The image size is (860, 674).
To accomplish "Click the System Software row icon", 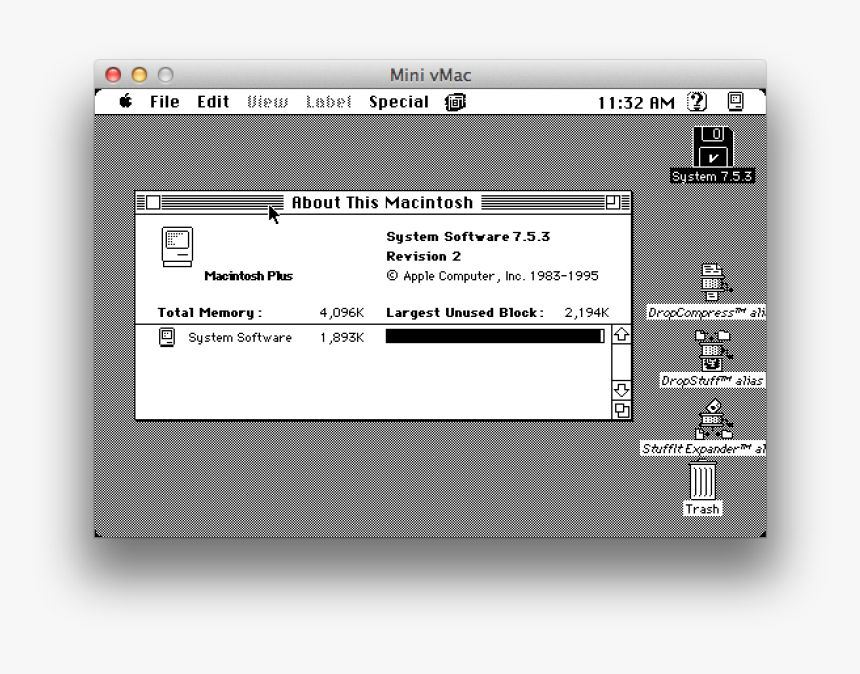I will click(x=167, y=337).
